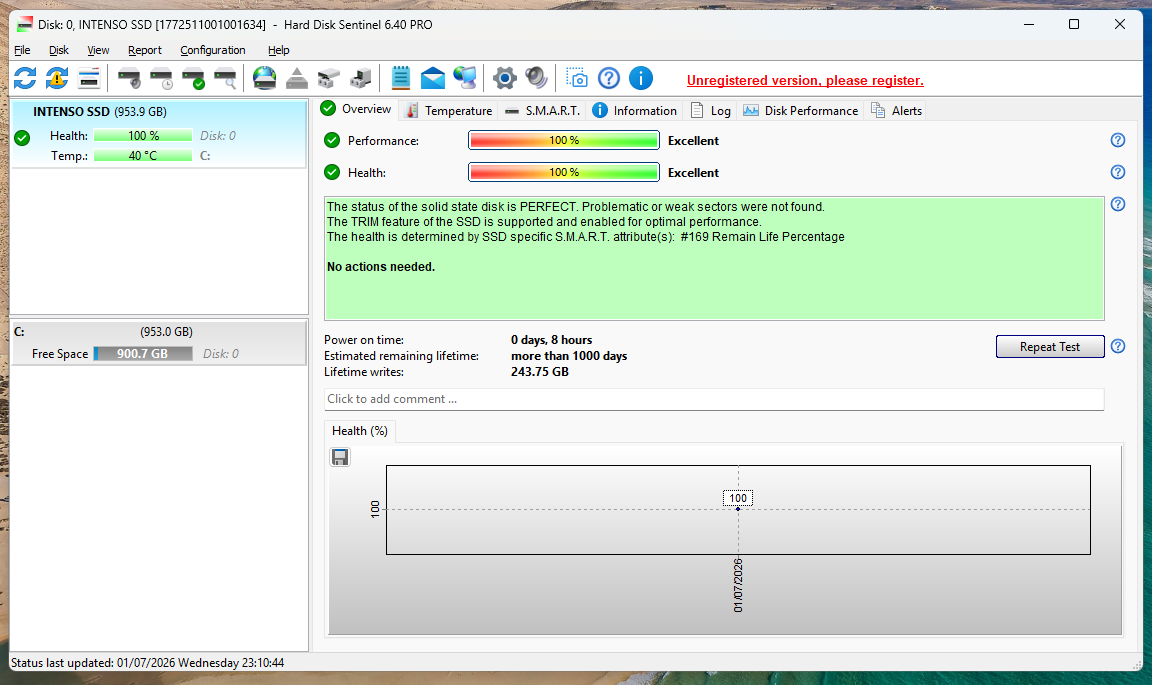The height and width of the screenshot is (685, 1152).
Task: Open the Report menu
Action: (x=145, y=50)
